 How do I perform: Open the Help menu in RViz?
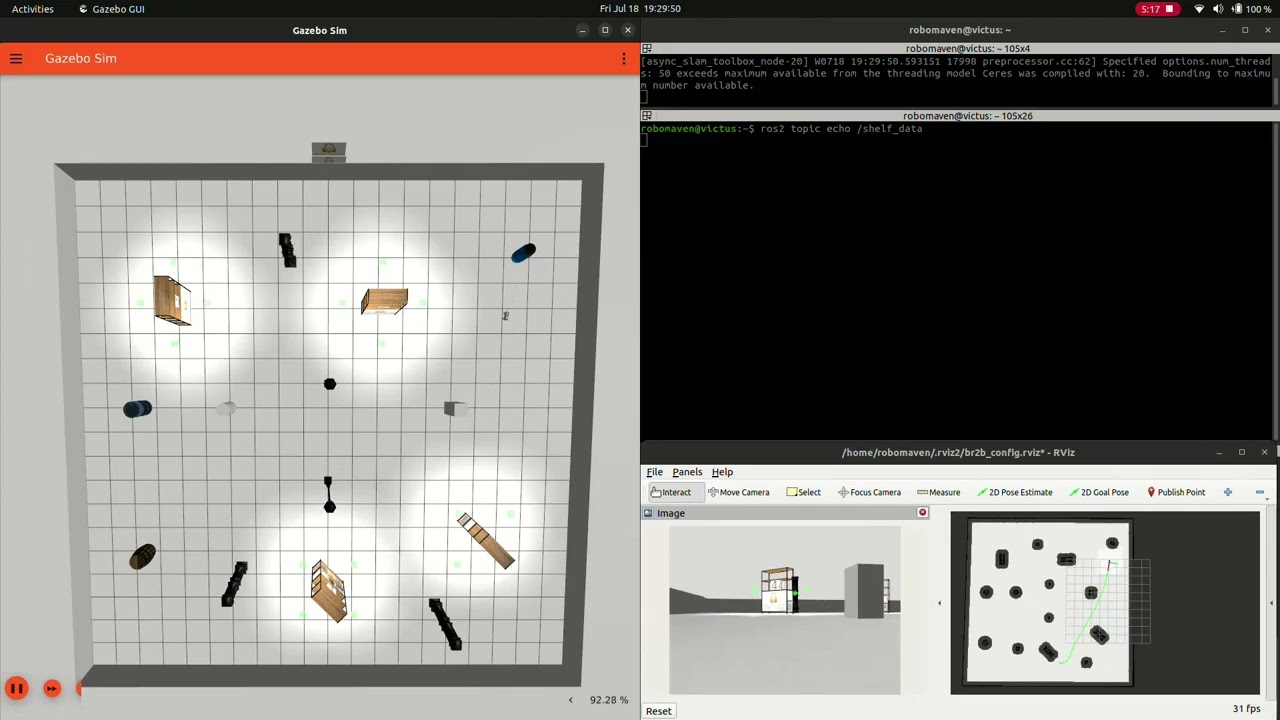[722, 472]
